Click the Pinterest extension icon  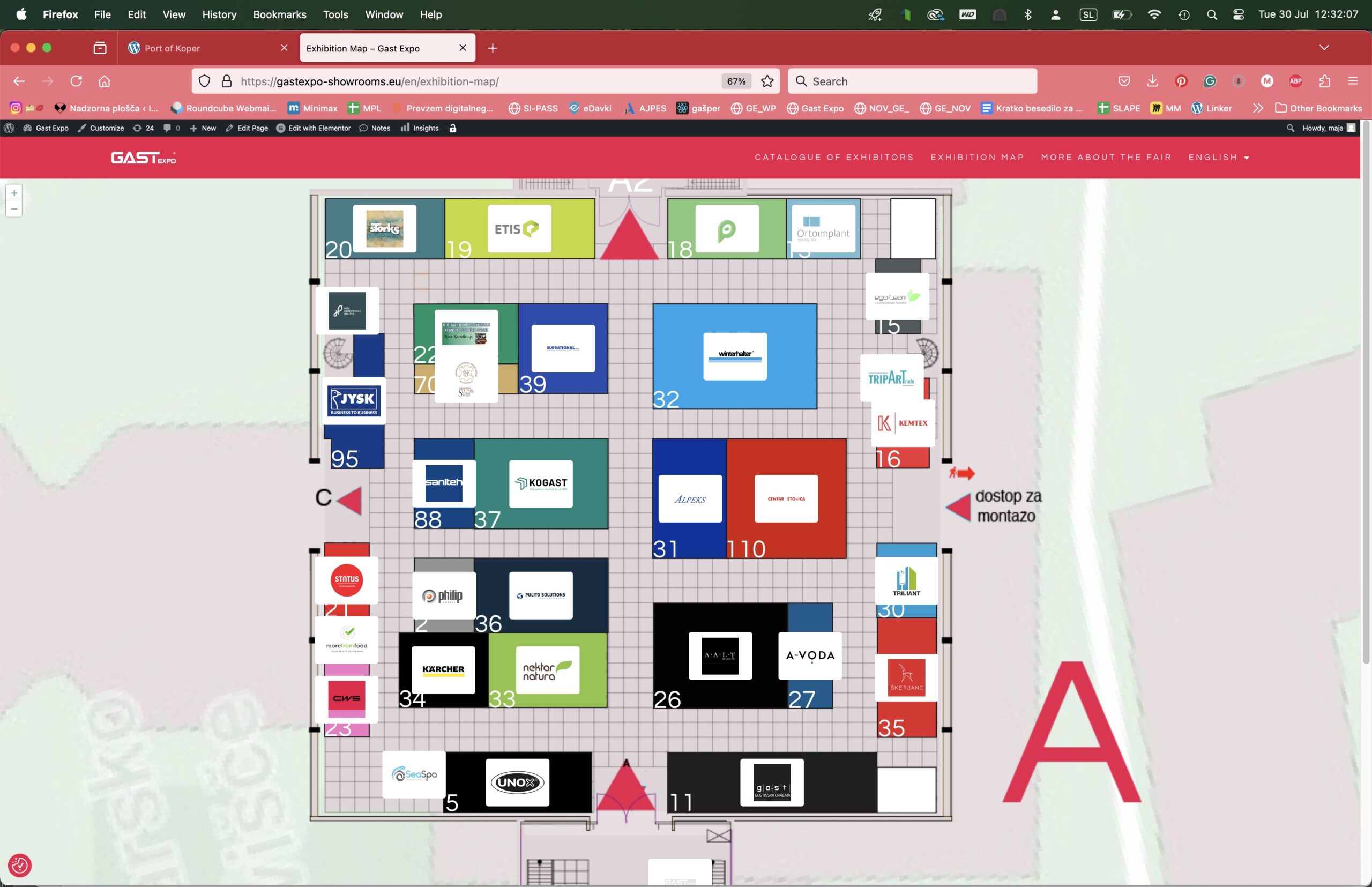[x=1181, y=81]
